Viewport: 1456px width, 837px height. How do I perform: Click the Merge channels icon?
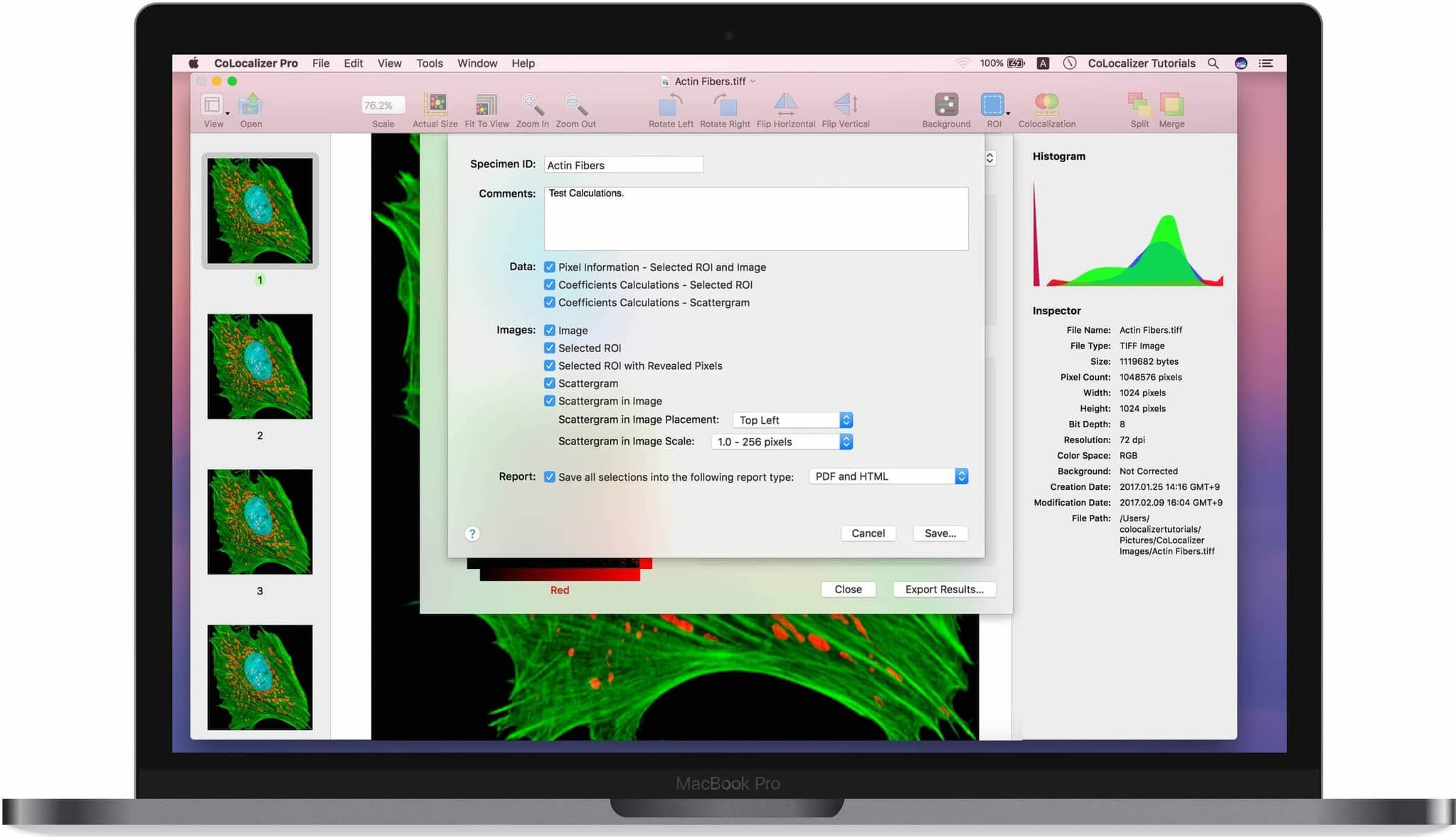1171,105
